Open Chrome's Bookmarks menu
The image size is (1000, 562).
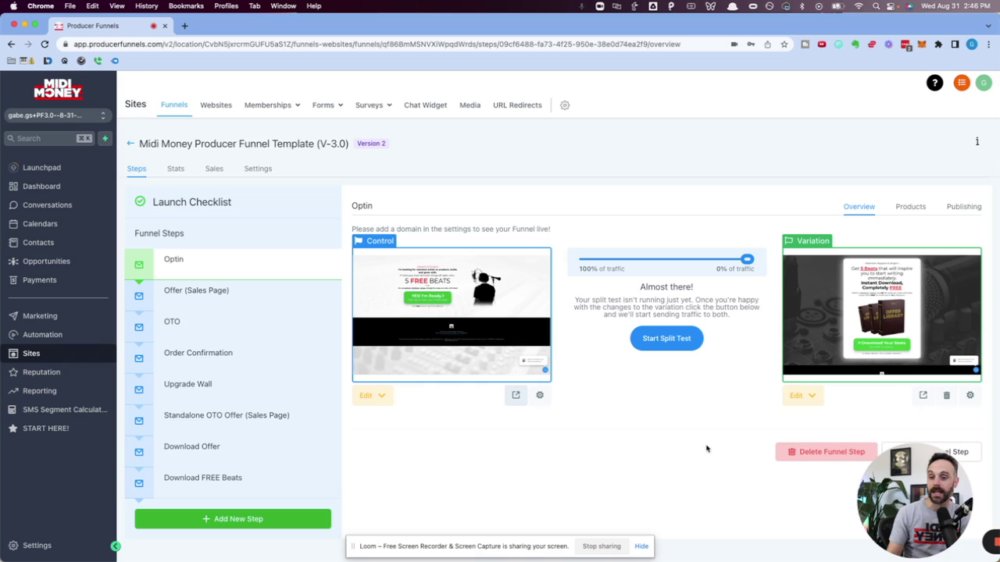(x=186, y=6)
